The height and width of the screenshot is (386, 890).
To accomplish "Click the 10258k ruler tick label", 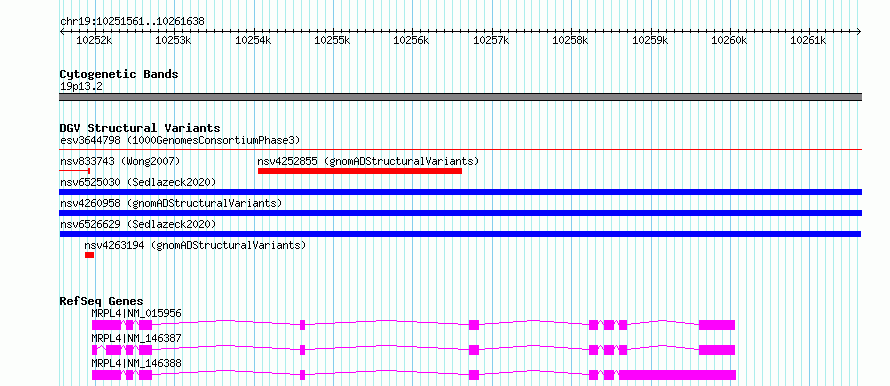I will [x=571, y=40].
